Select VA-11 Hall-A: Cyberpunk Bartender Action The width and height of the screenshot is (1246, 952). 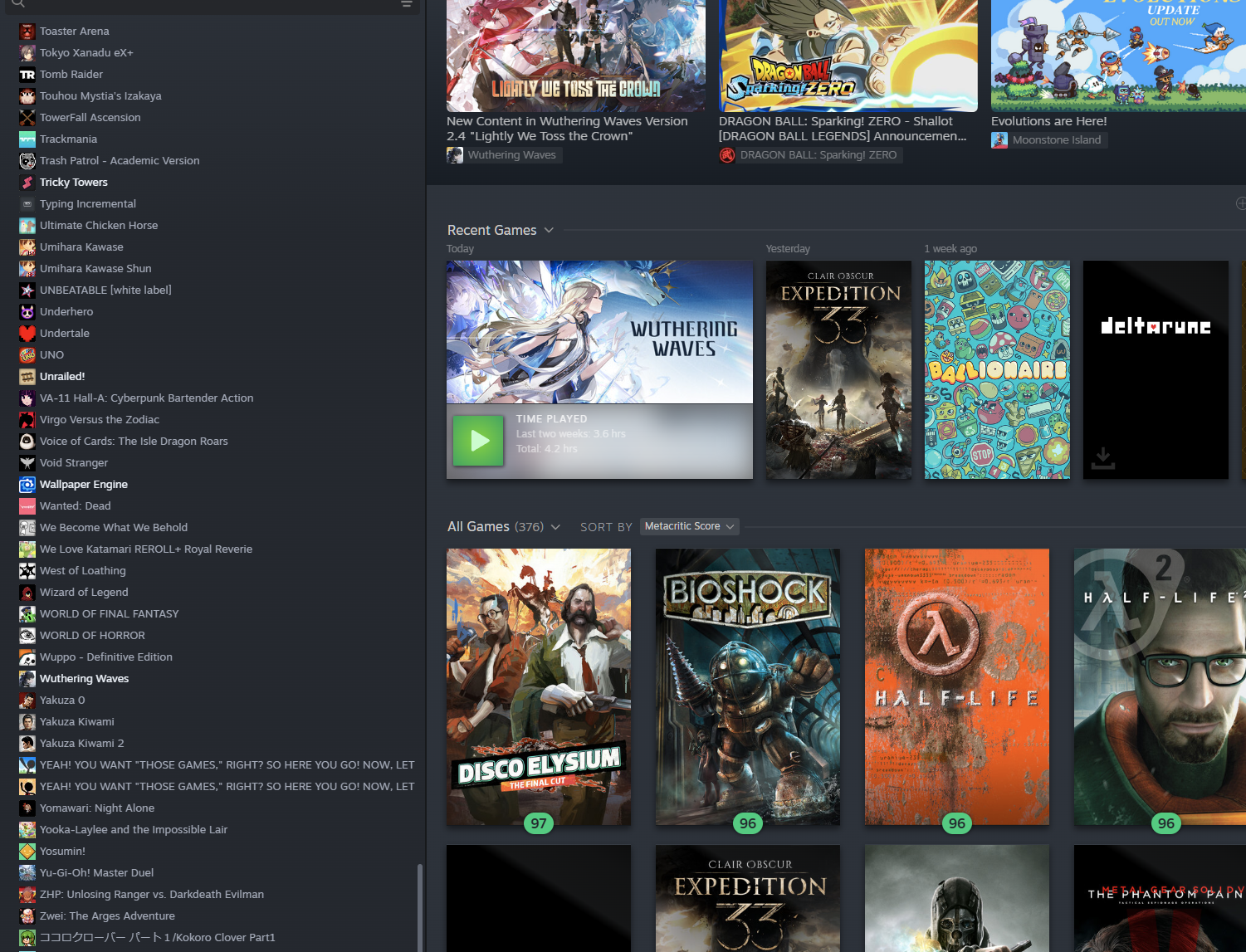pyautogui.click(x=147, y=398)
